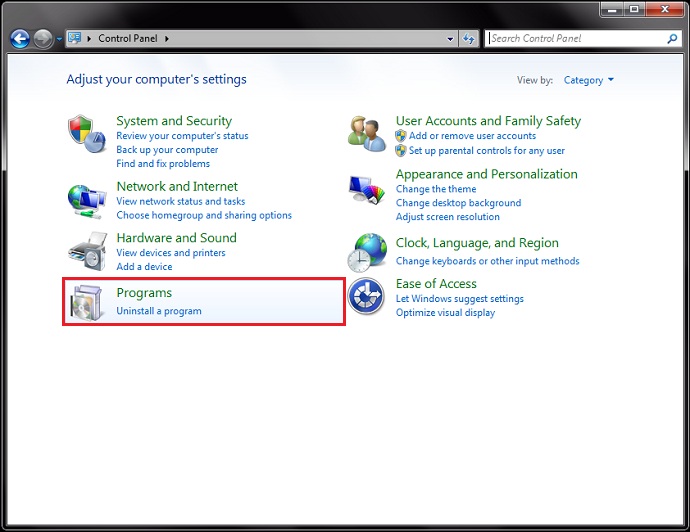Click Review your computer's status
The image size is (690, 532).
tap(182, 136)
